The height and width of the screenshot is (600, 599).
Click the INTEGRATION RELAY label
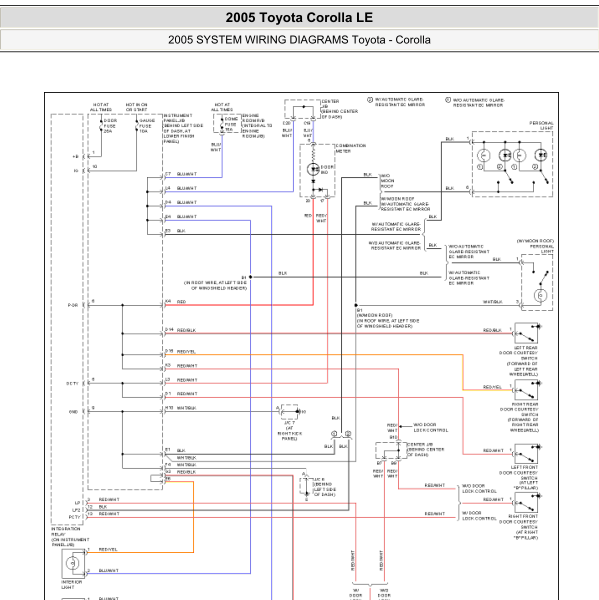(70, 536)
